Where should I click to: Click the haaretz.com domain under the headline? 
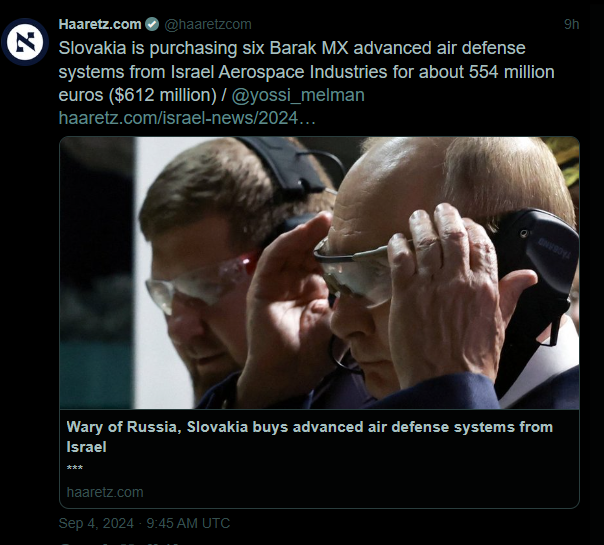105,492
